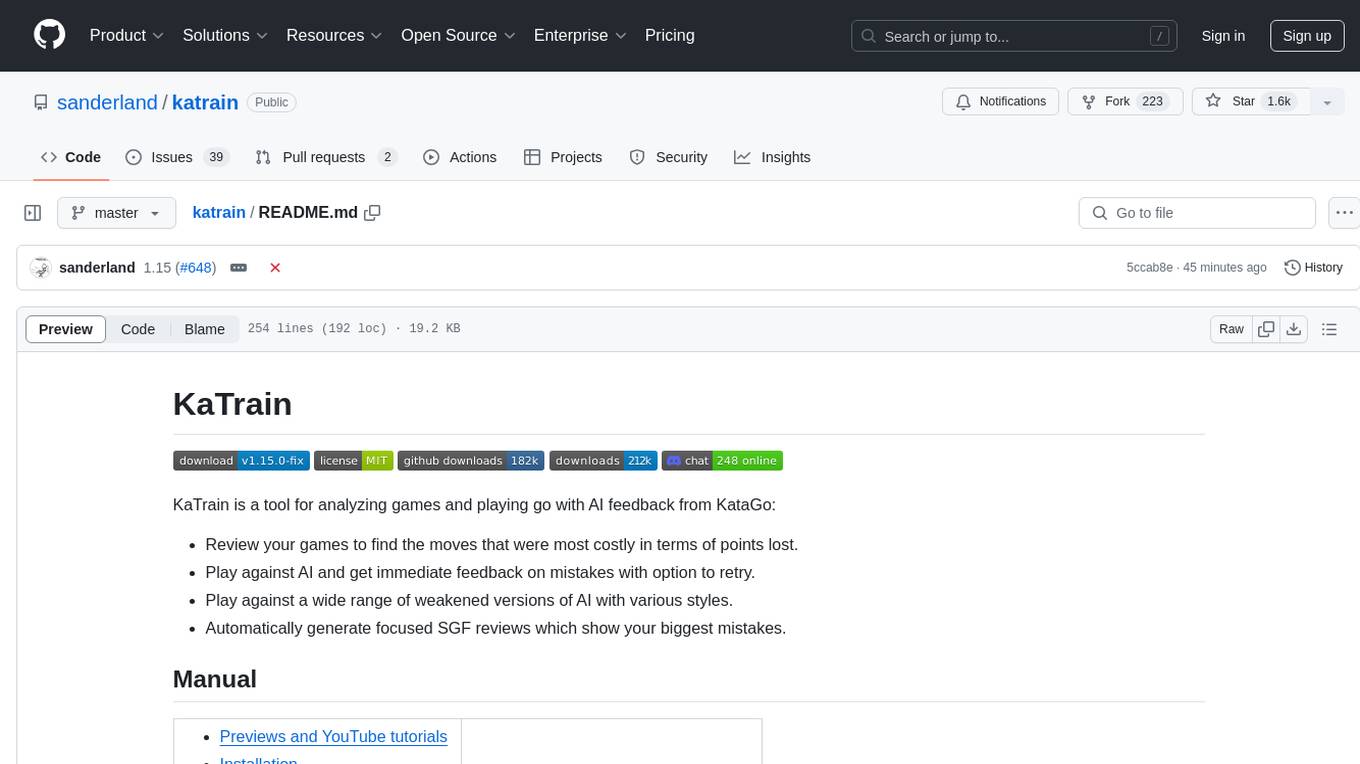Viewport: 1360px width, 764px height.
Task: Copy raw file contents icon
Action: [x=1266, y=329]
